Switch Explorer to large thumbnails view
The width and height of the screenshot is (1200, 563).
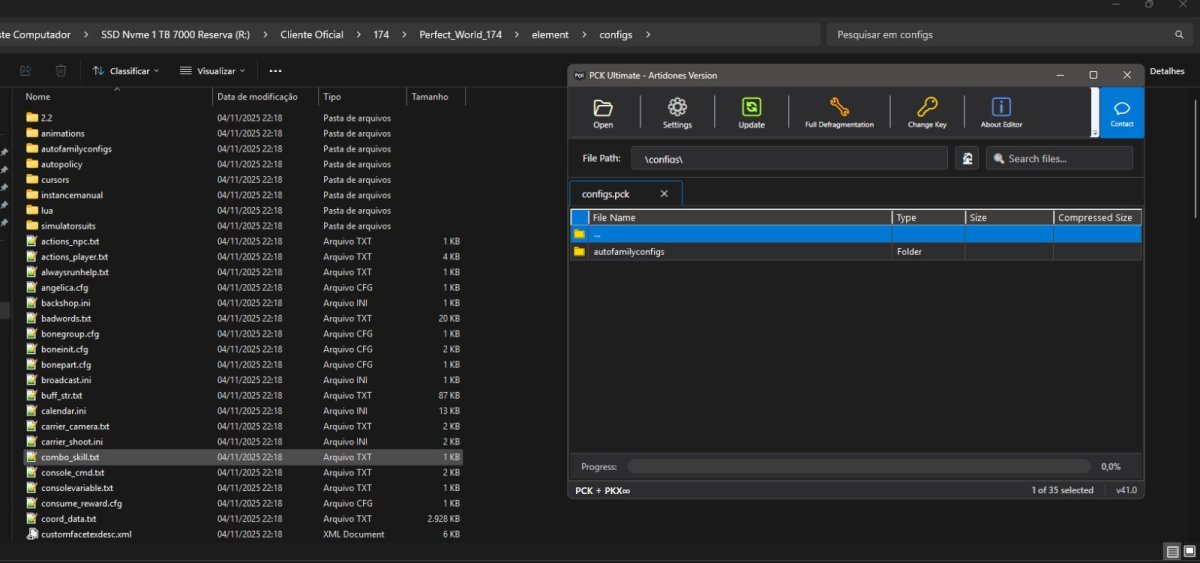pyautogui.click(x=1188, y=552)
